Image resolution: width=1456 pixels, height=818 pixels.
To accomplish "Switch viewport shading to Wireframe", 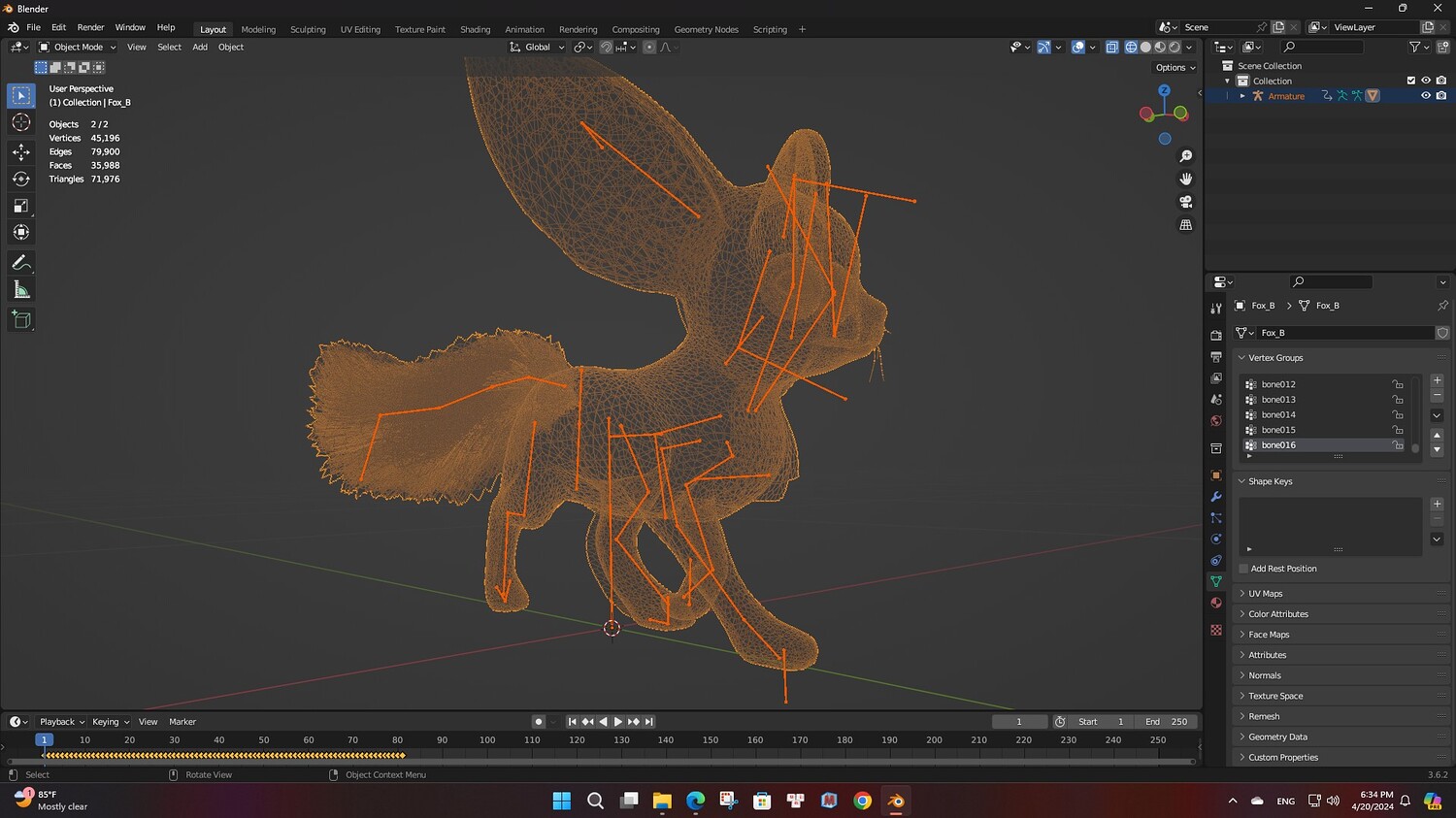I will 1131,47.
